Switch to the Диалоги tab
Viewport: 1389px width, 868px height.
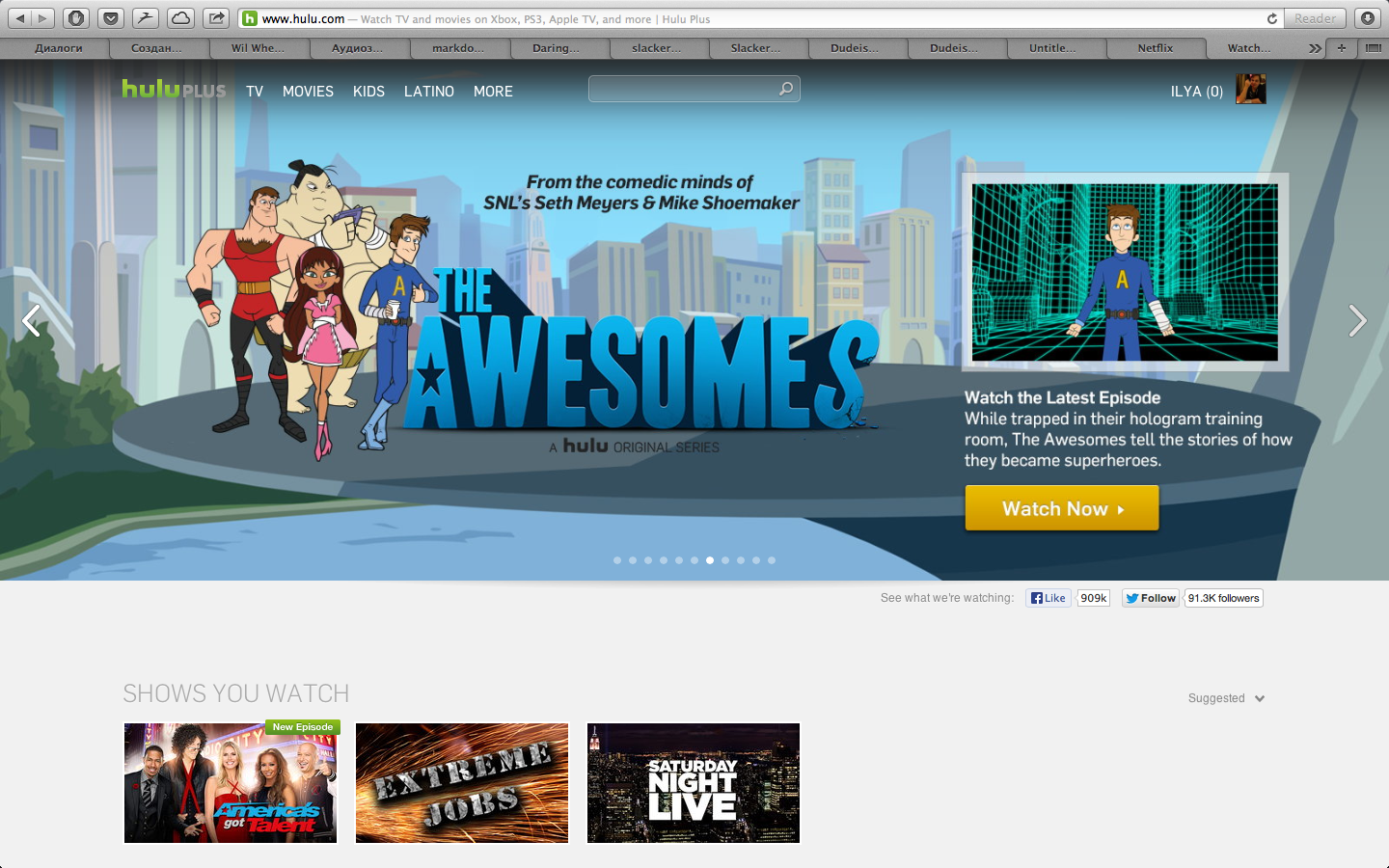(58, 47)
